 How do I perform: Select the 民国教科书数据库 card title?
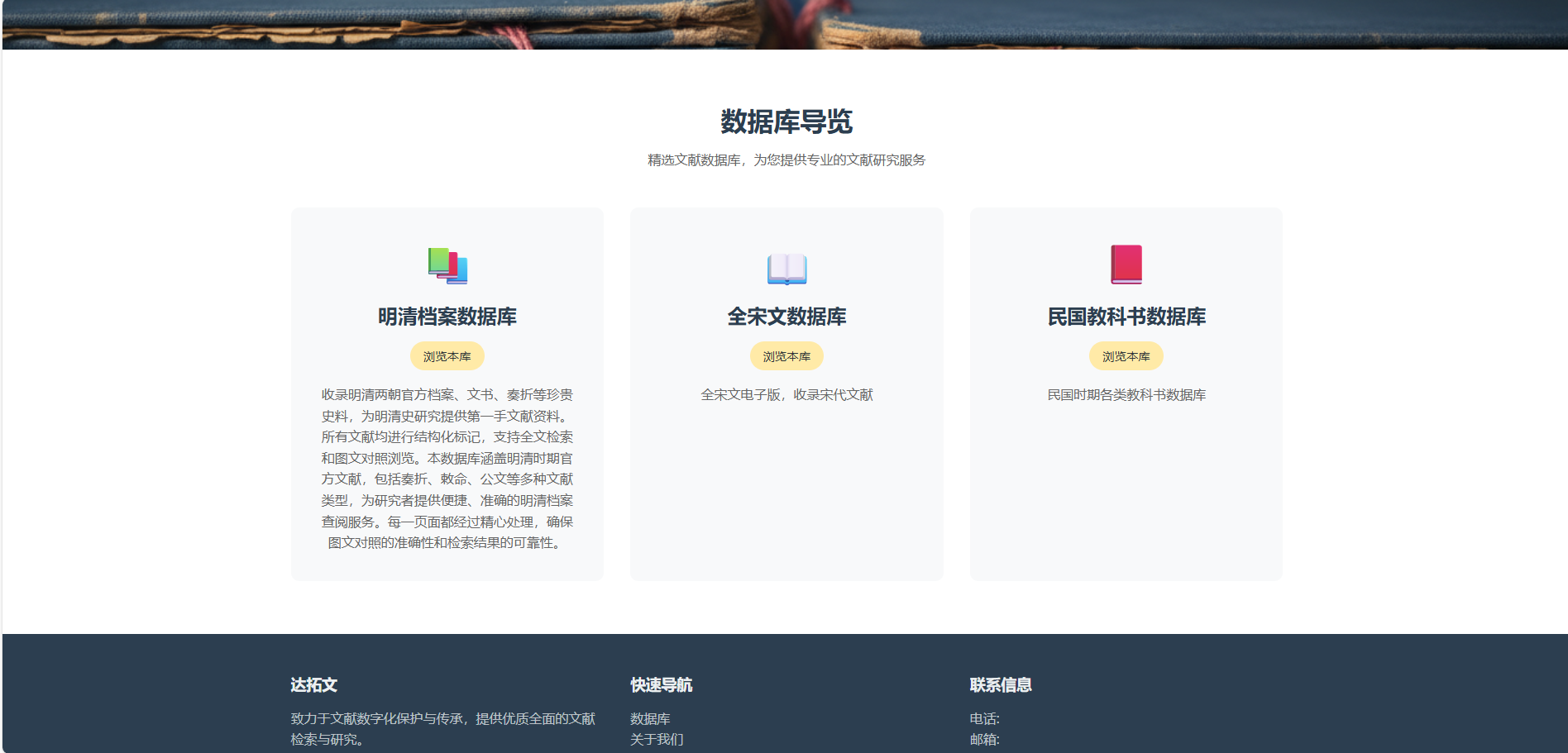click(x=1126, y=316)
